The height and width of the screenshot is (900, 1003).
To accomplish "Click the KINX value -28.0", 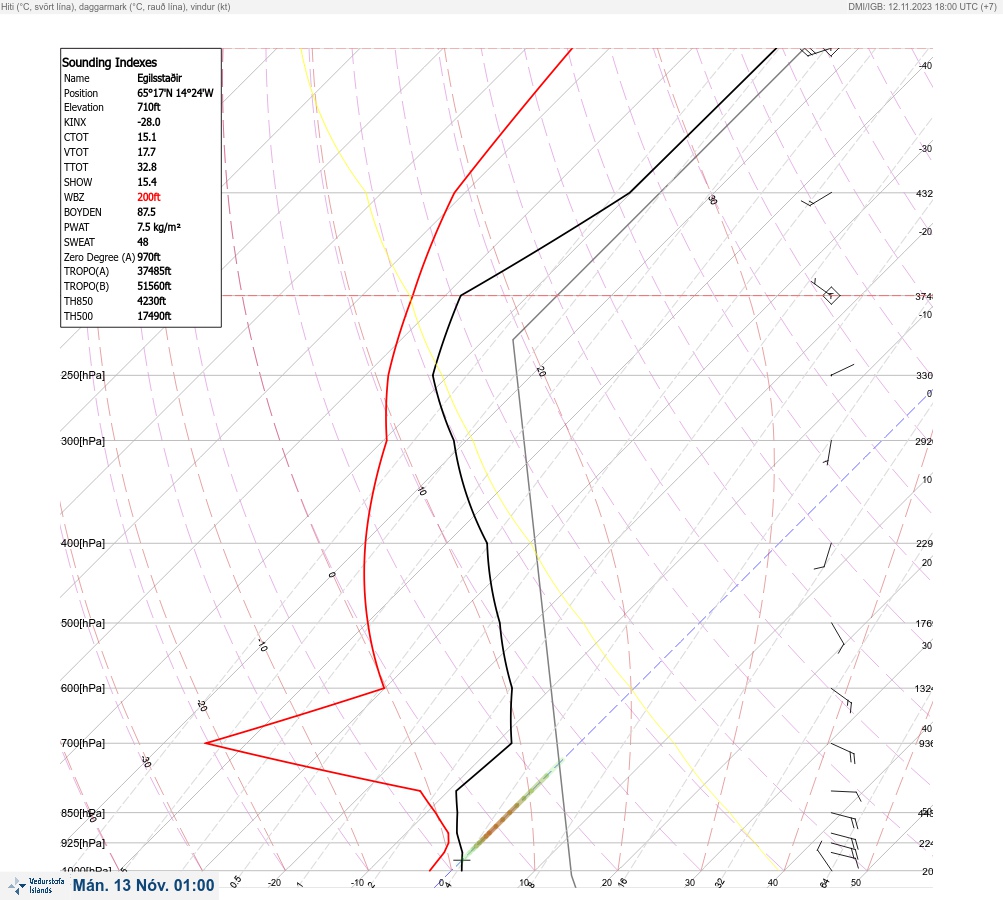I will click(148, 122).
